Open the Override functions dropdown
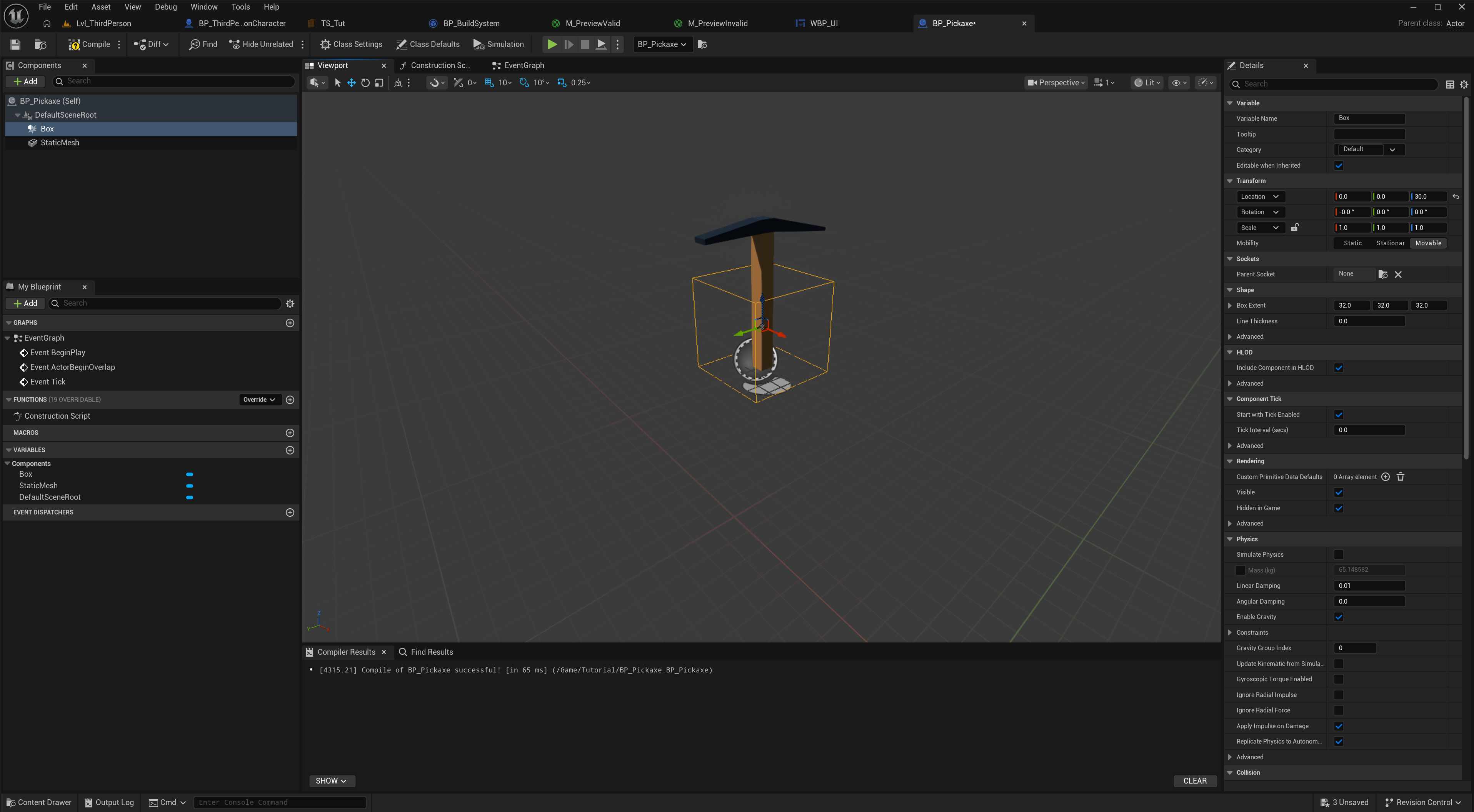The height and width of the screenshot is (812, 1474). coord(259,400)
